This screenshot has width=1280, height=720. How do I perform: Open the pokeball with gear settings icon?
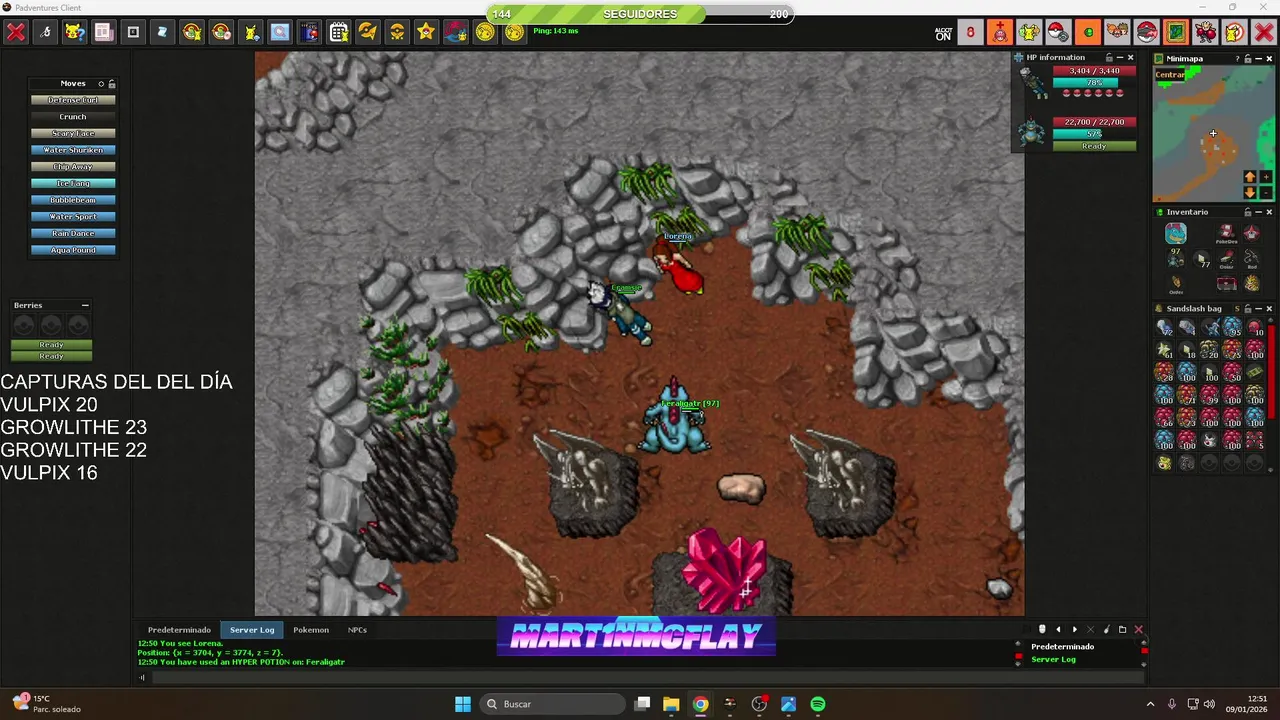(x=1058, y=32)
